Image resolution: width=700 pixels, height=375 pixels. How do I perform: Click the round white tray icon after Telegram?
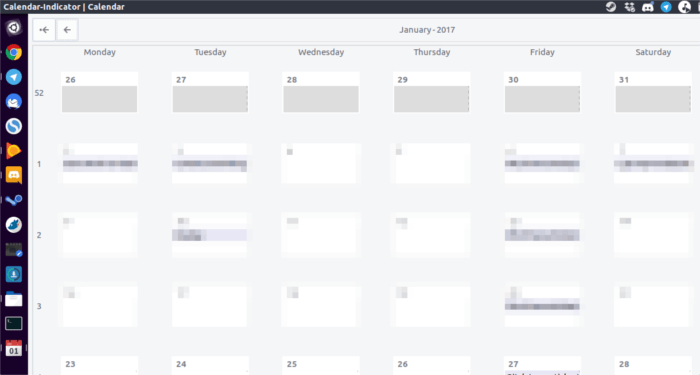pyautogui.click(x=684, y=7)
